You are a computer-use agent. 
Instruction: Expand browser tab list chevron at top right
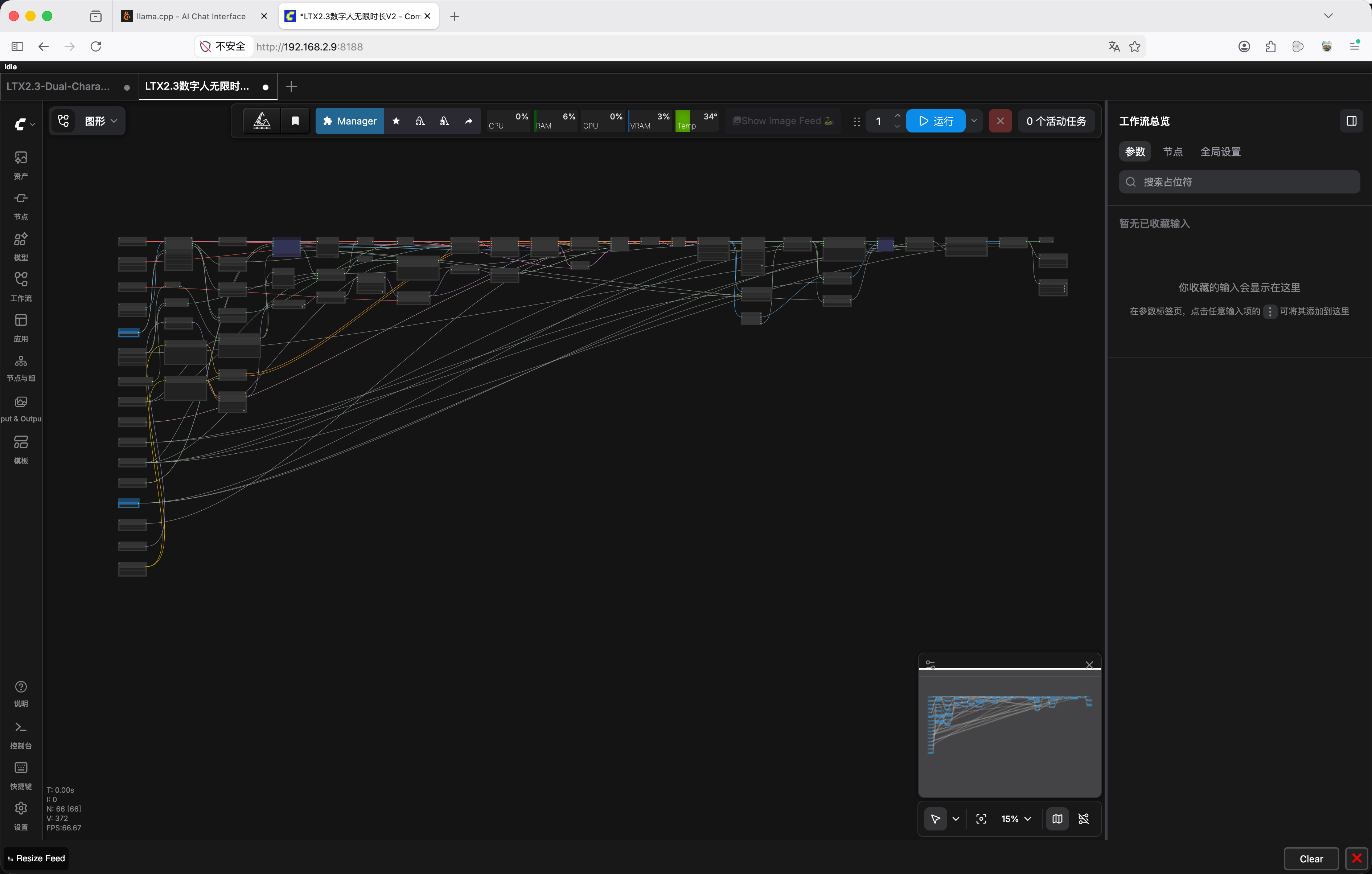[x=1328, y=16]
